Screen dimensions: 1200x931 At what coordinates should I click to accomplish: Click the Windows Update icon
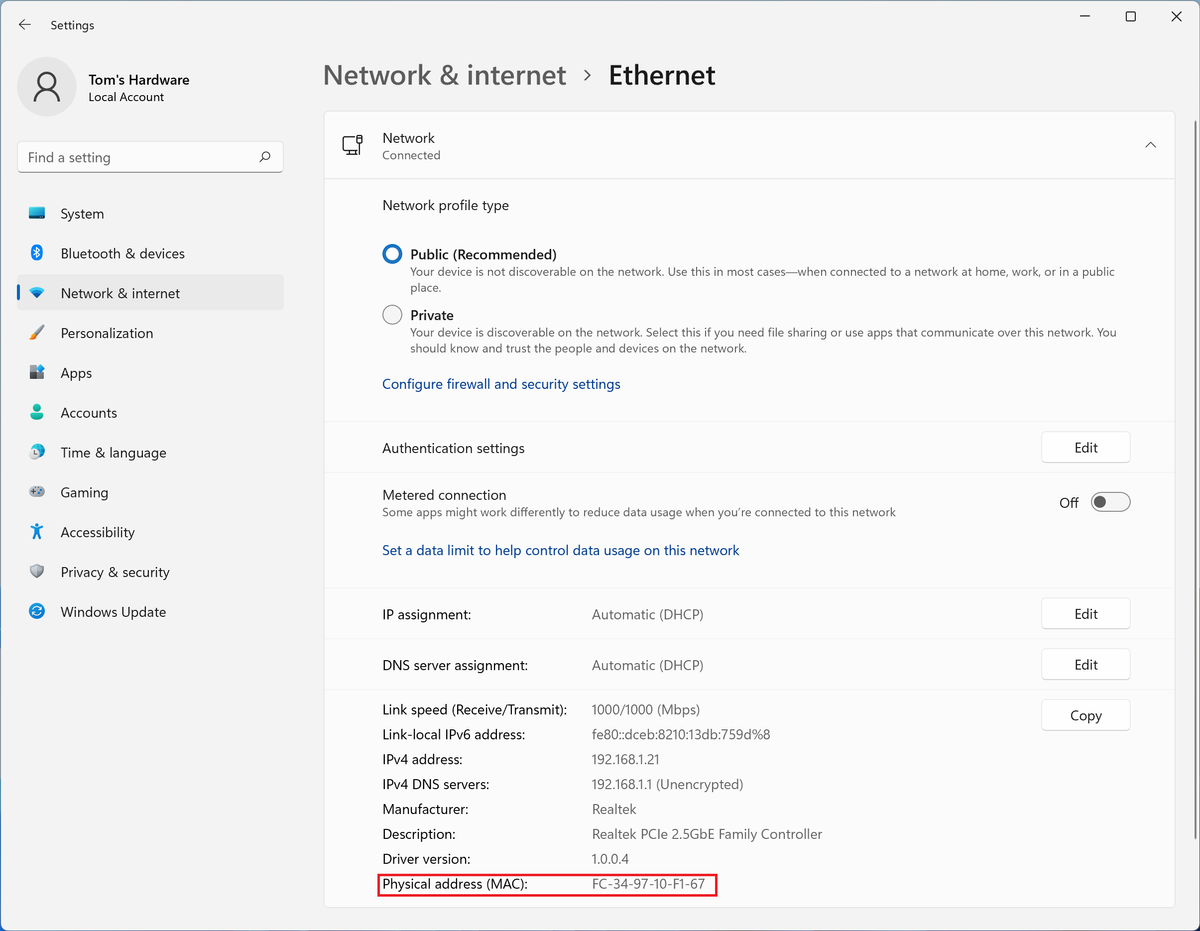point(36,611)
